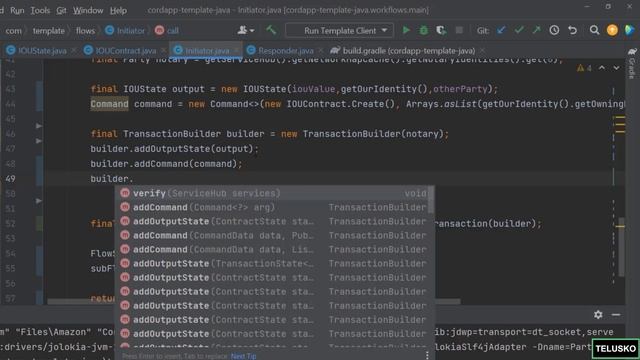The width and height of the screenshot is (640, 360).
Task: Click the template breadcrumb
Action: [49, 31]
